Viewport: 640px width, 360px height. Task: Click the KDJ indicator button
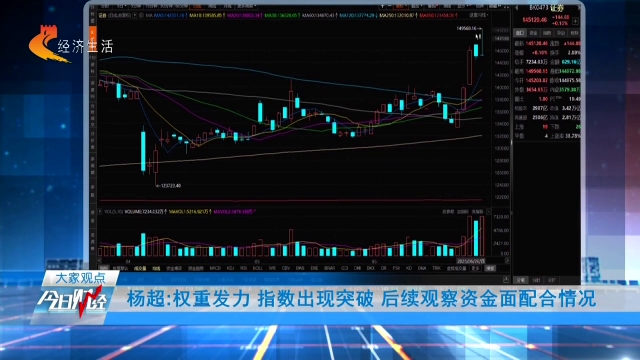pyautogui.click(x=230, y=268)
